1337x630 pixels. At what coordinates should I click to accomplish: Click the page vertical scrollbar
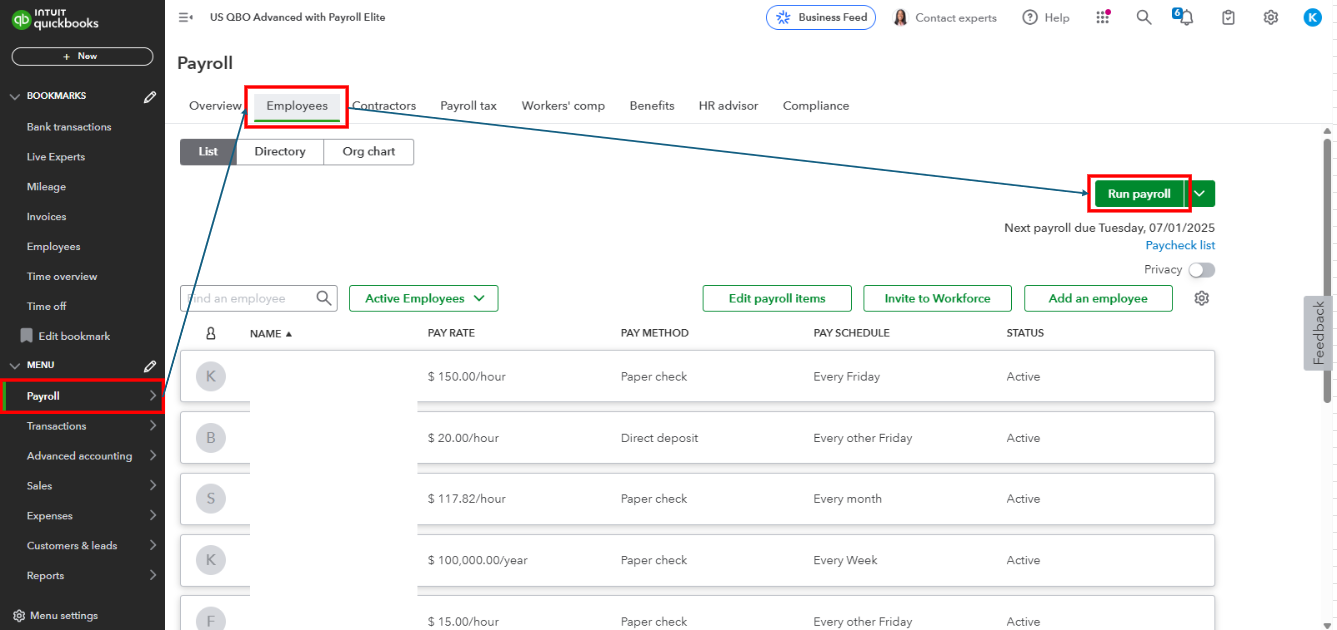click(1328, 270)
